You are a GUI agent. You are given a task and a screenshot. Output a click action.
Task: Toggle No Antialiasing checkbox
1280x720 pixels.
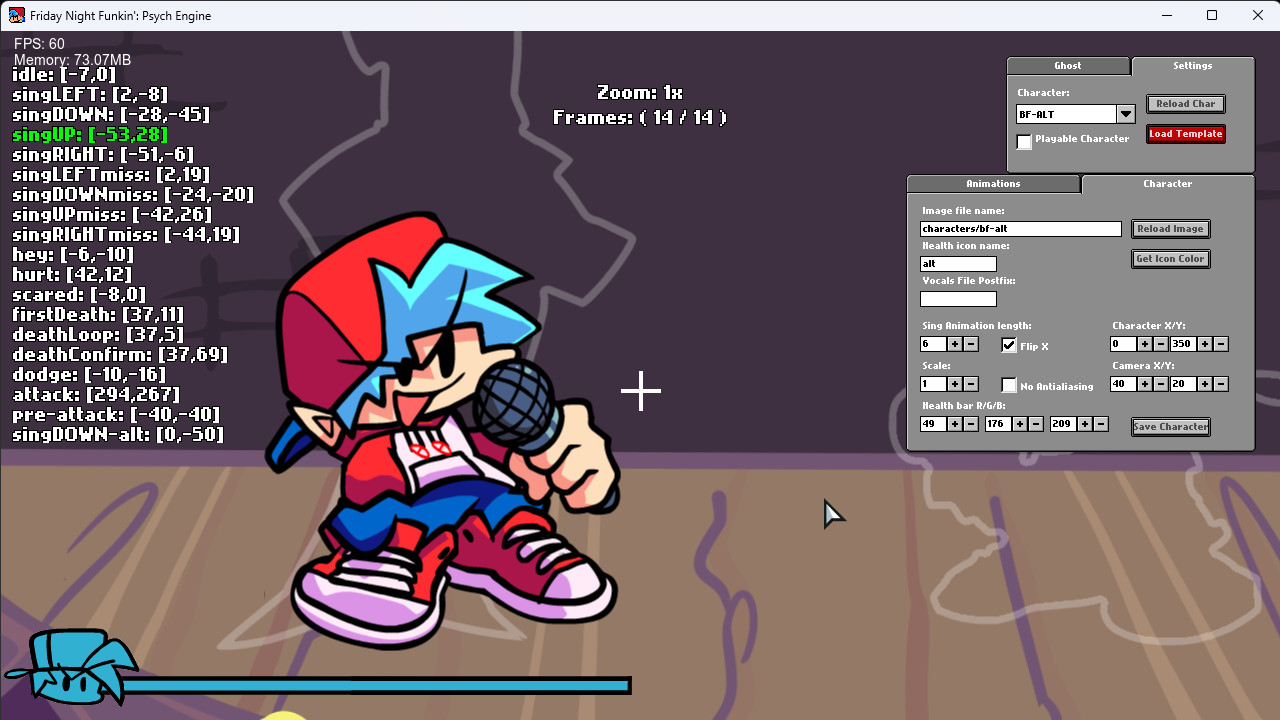click(x=1009, y=385)
